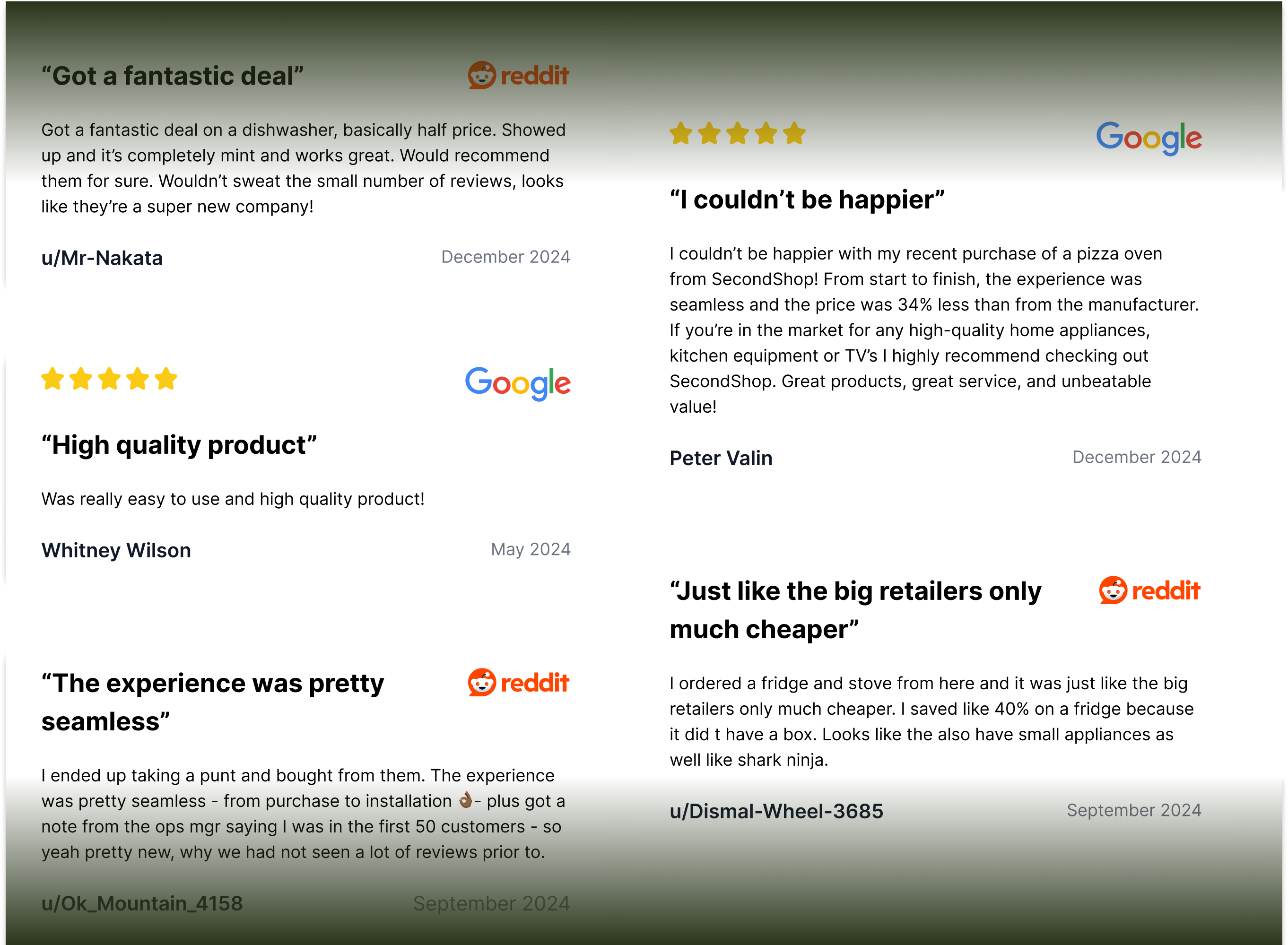Click the Reddit logo on Dismal-Wheel-3685's review

1149,590
